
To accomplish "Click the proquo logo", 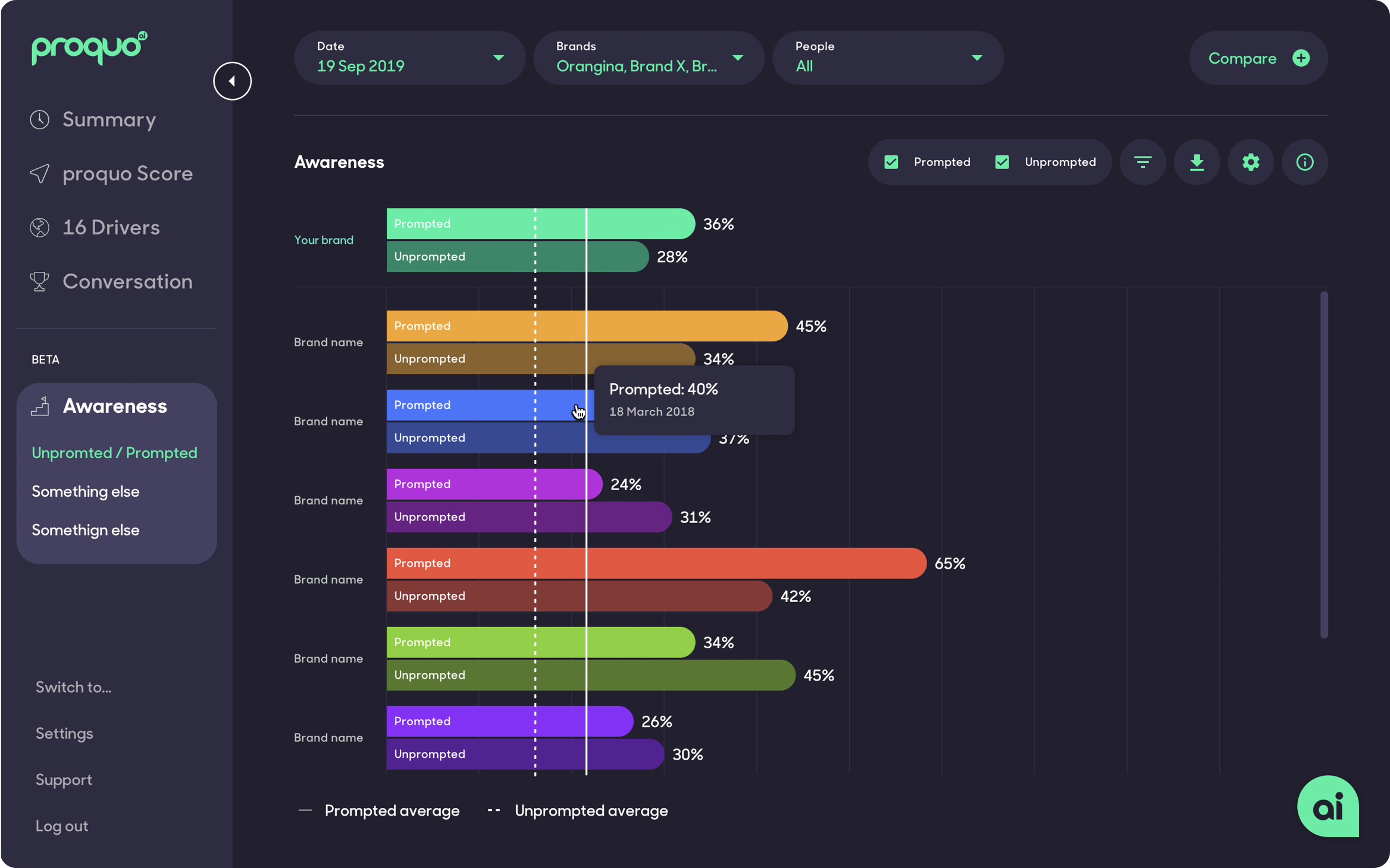I will [89, 48].
